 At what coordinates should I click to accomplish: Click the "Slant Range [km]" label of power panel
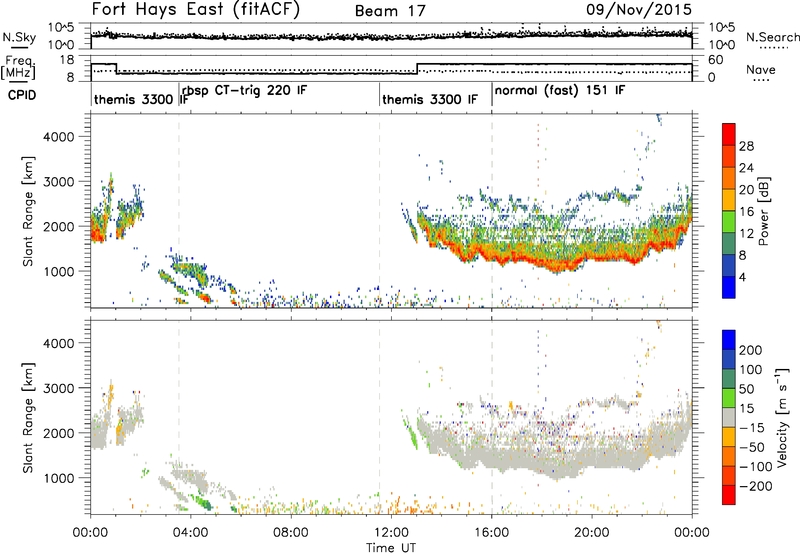(28, 211)
